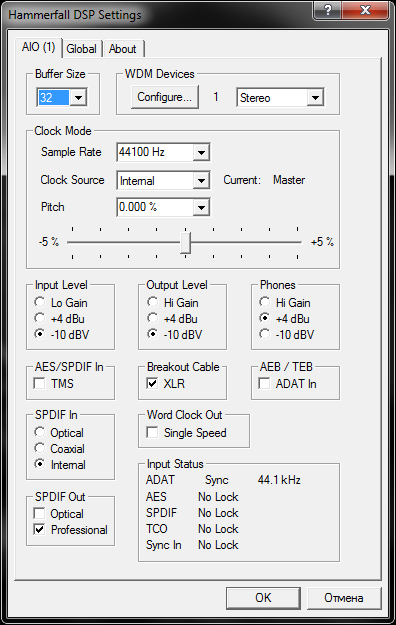
Task: Click the -5 % pitch label
Action: coord(49,242)
